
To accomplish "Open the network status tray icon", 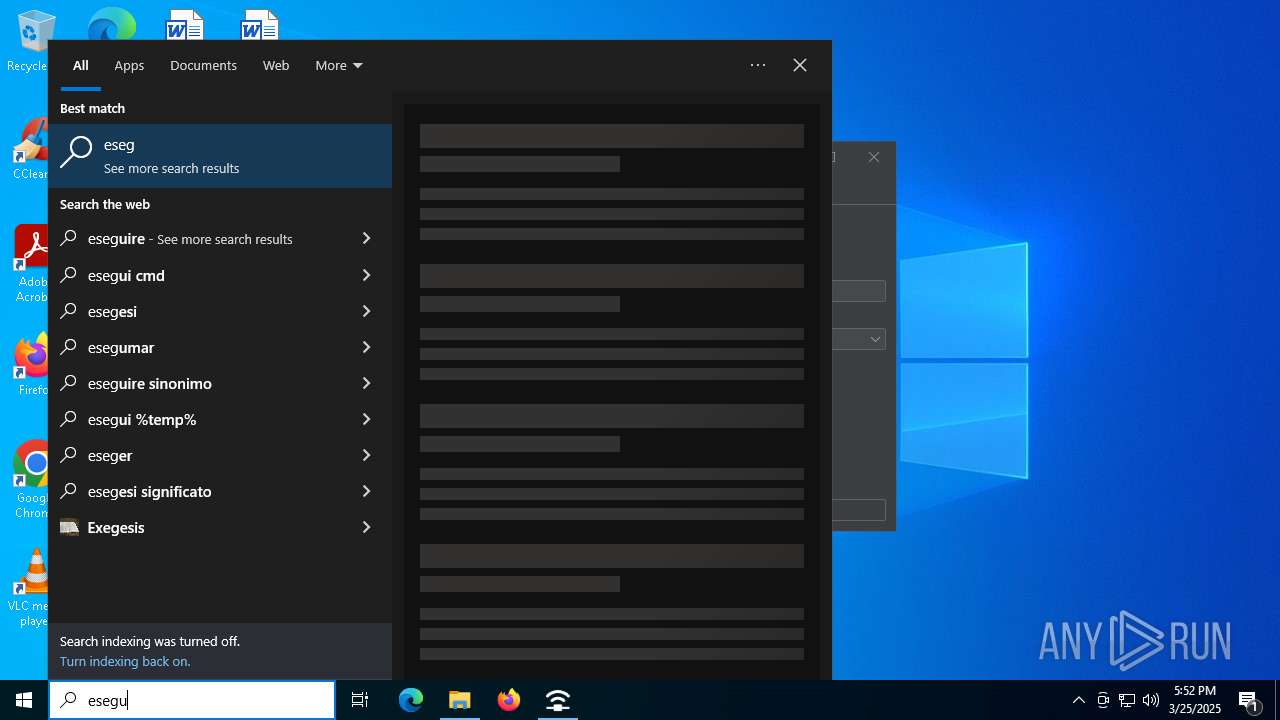I will click(x=1127, y=700).
